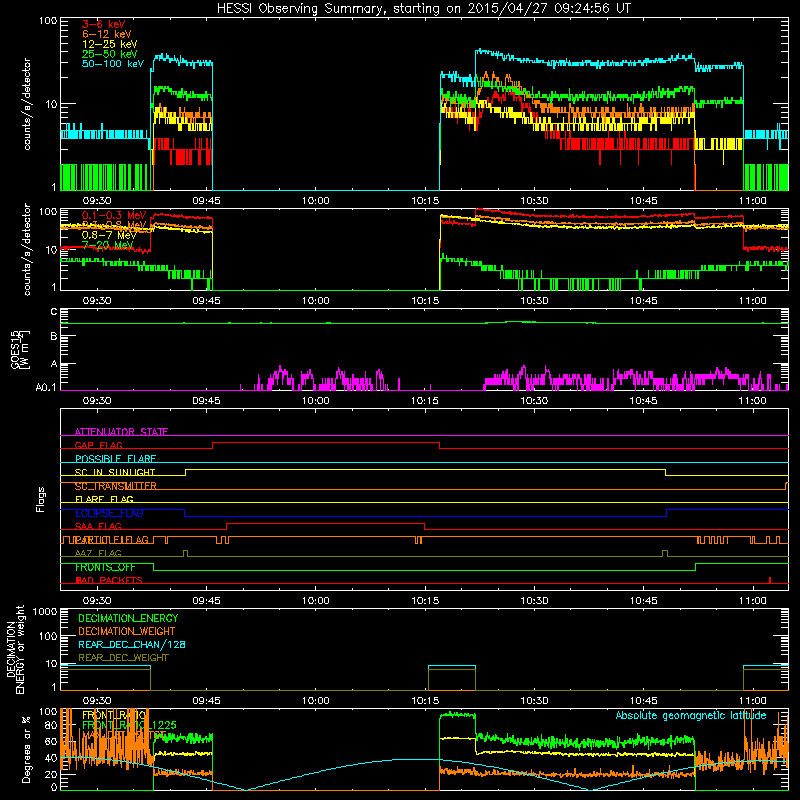Select the red 3-6 keV legend label
The image size is (800, 800).
(x=104, y=24)
